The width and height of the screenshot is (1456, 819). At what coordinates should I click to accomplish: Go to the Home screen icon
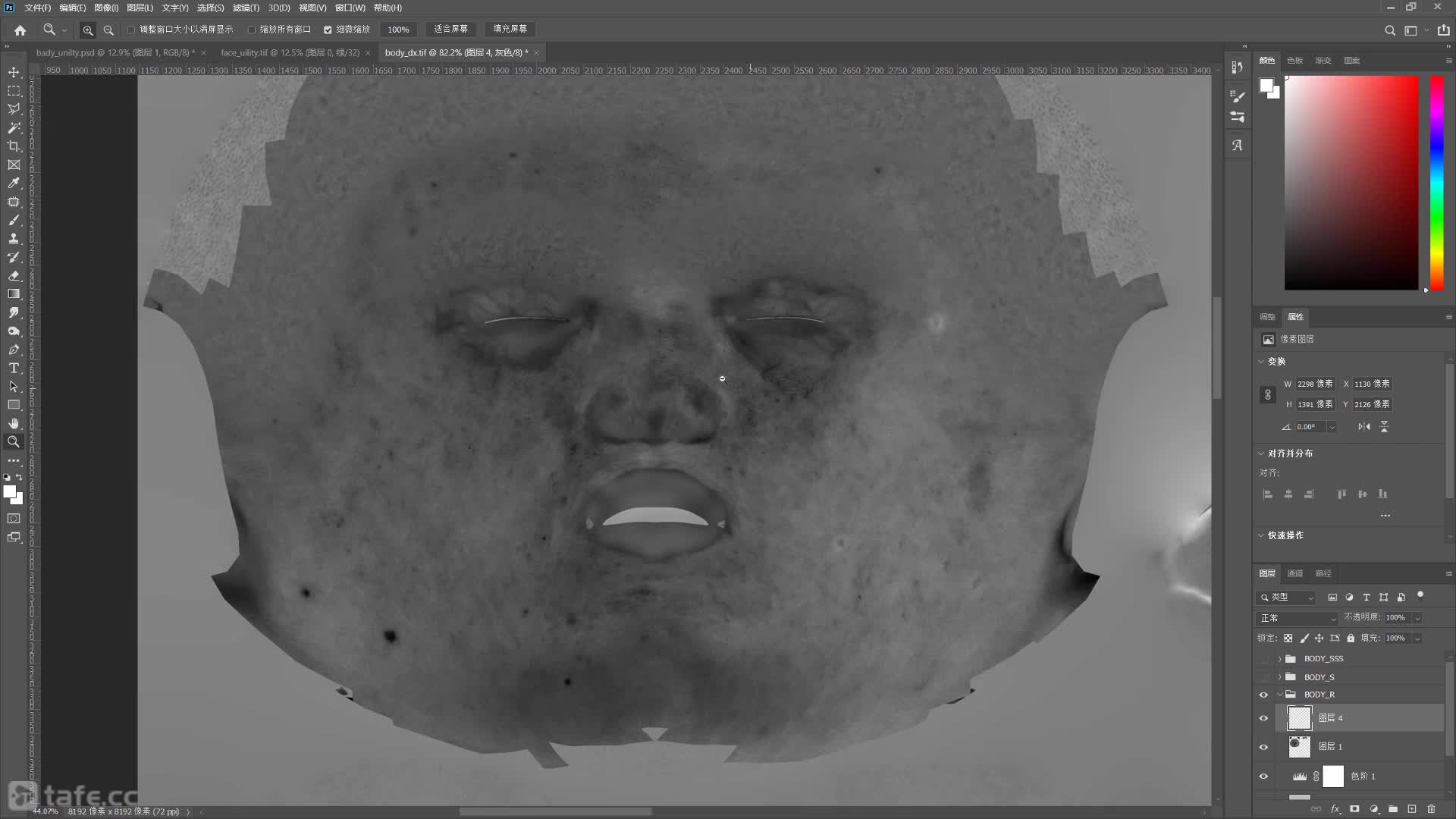pyautogui.click(x=20, y=30)
